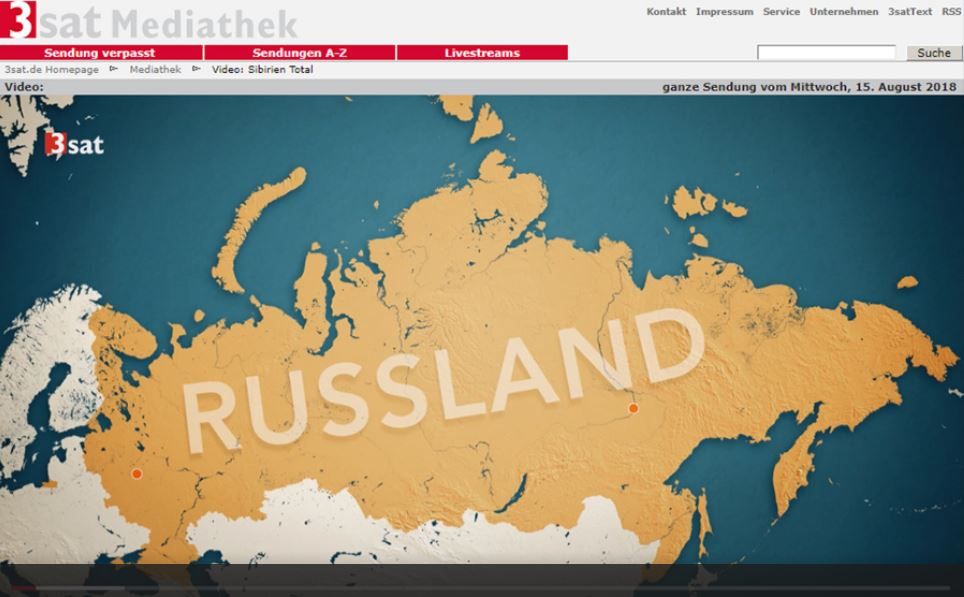Go to 3sat.de Homepage breadcrumb

[x=51, y=70]
